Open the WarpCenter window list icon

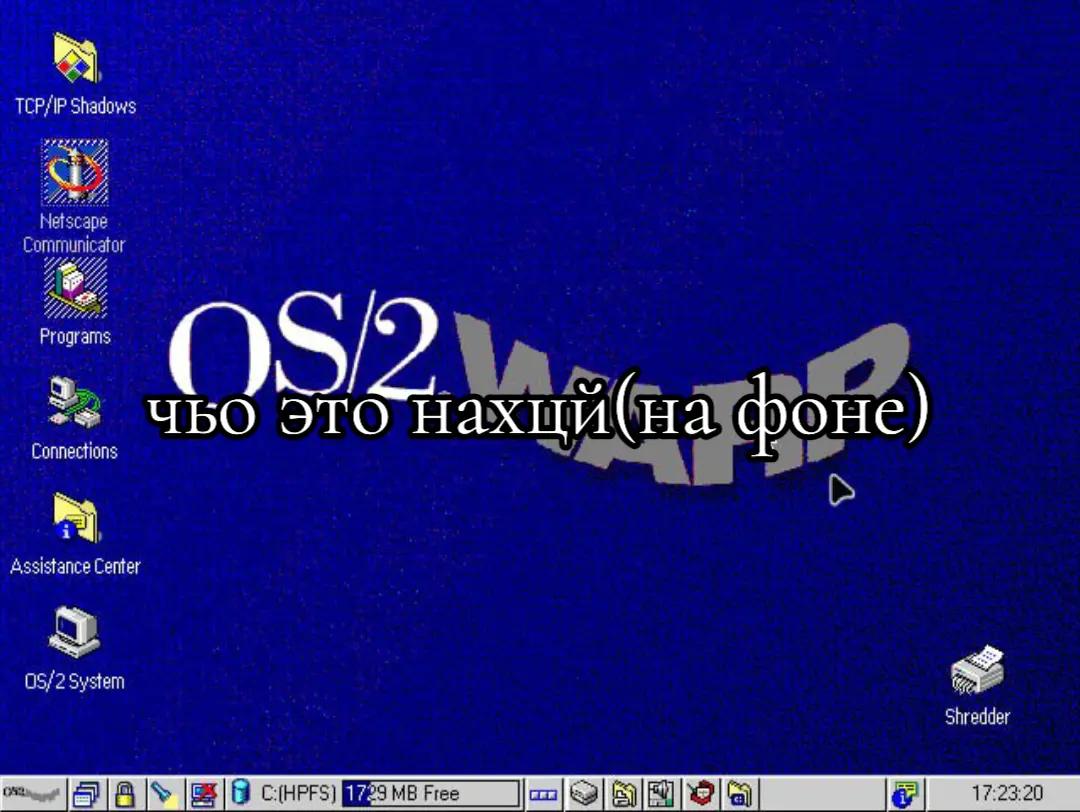point(87,794)
